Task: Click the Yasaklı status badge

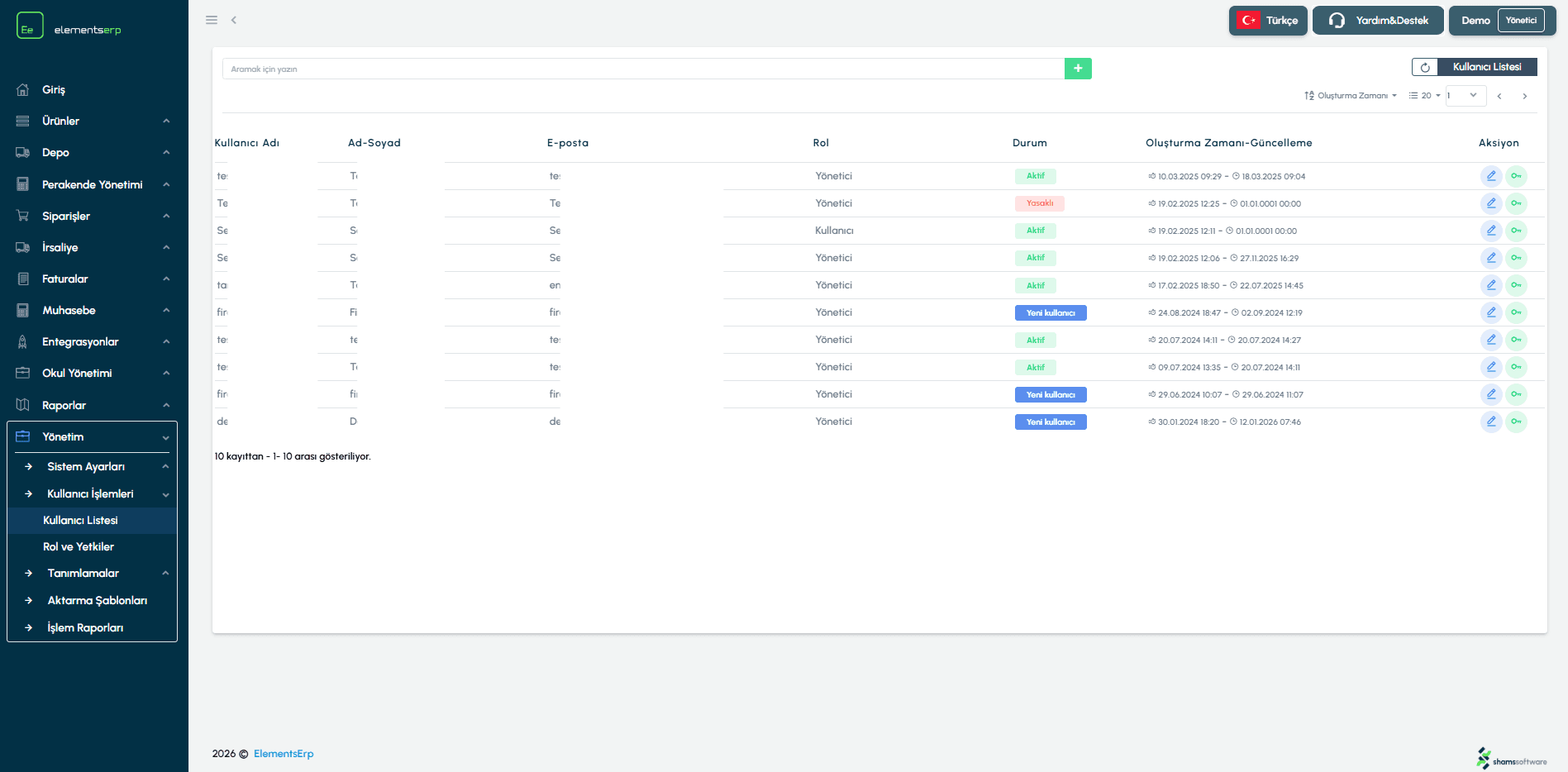Action: click(1040, 203)
